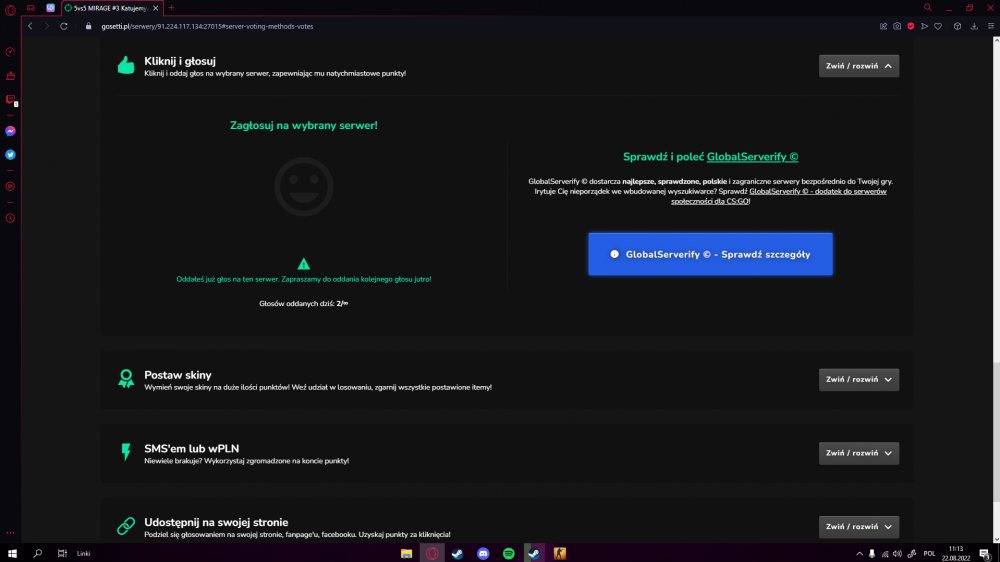This screenshot has height=562, width=1000.
Task: Open Twitter in the sidebar
Action: (10, 154)
